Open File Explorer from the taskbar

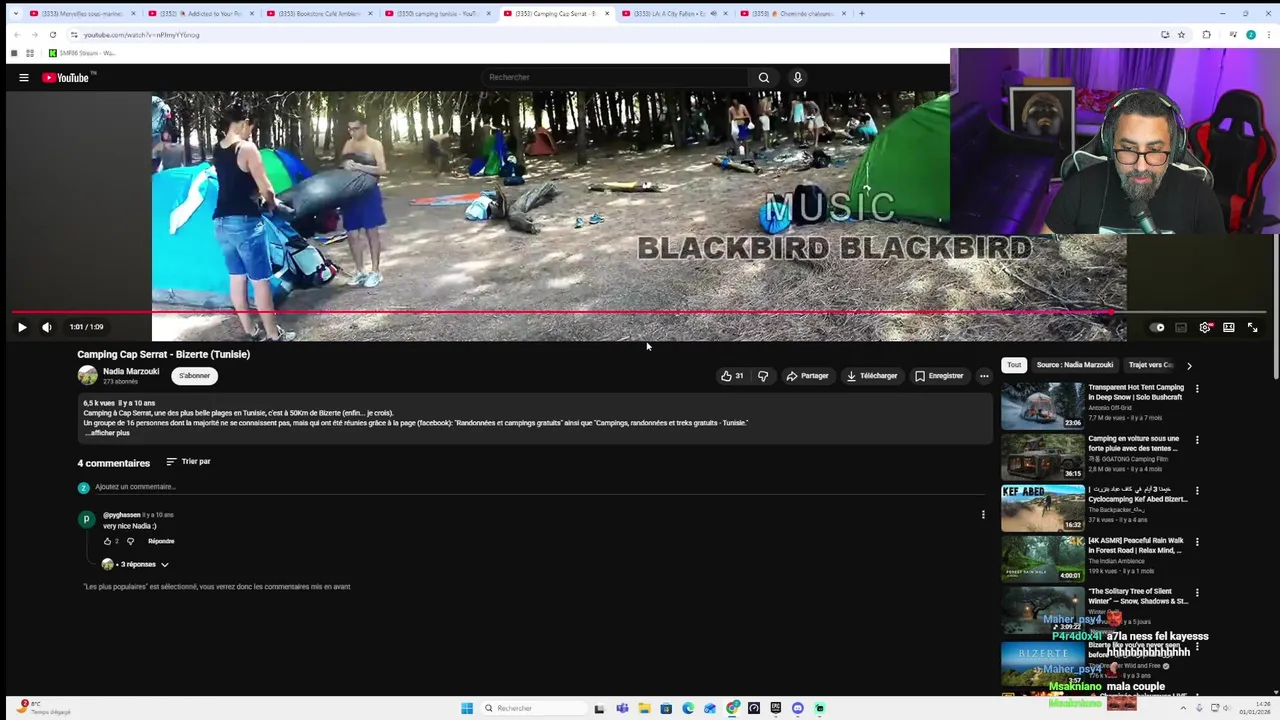(x=644, y=708)
